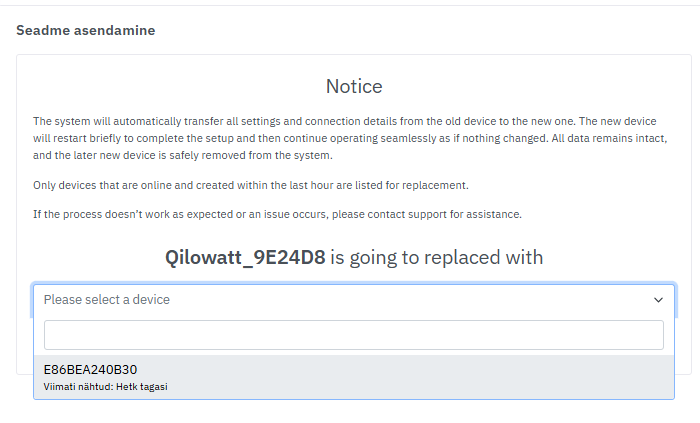The image size is (700, 423).
Task: Click the Qilowatt_9E24D8 device name
Action: click(245, 257)
